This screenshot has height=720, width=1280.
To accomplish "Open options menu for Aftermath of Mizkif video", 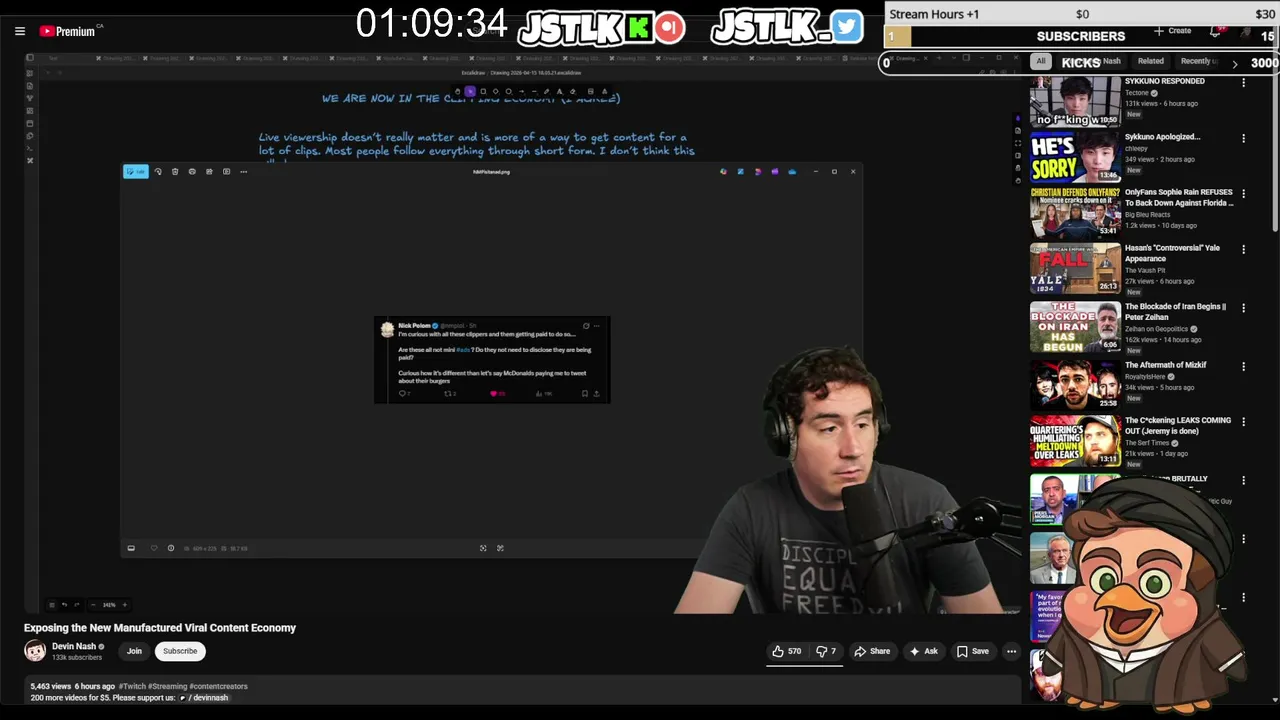I will (x=1244, y=366).
